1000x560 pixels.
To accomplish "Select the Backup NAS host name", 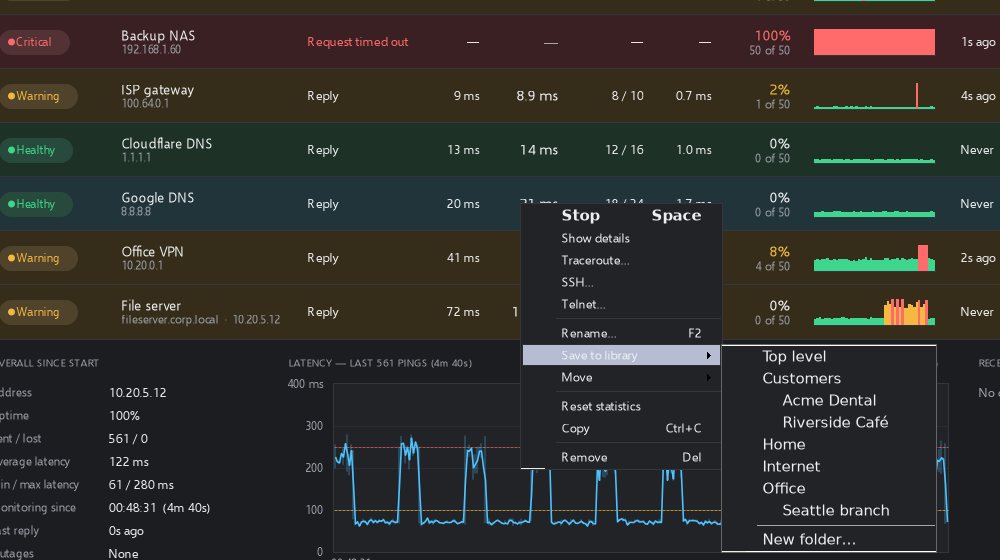I will [158, 36].
